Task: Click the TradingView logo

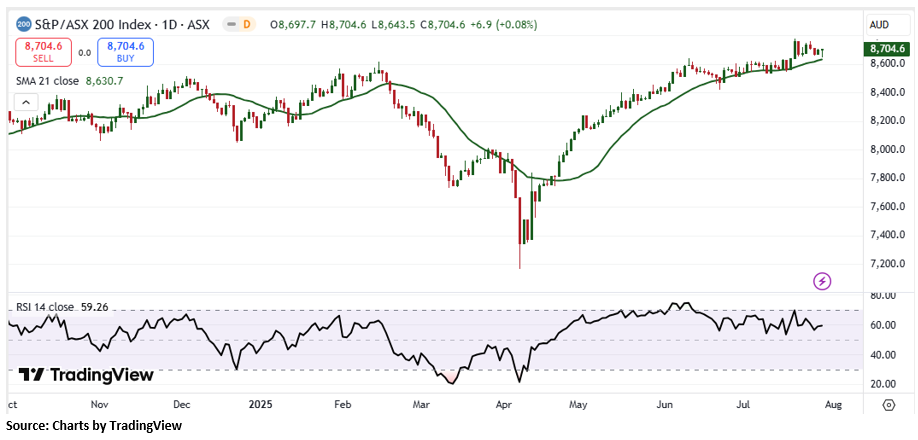Action: [x=85, y=374]
